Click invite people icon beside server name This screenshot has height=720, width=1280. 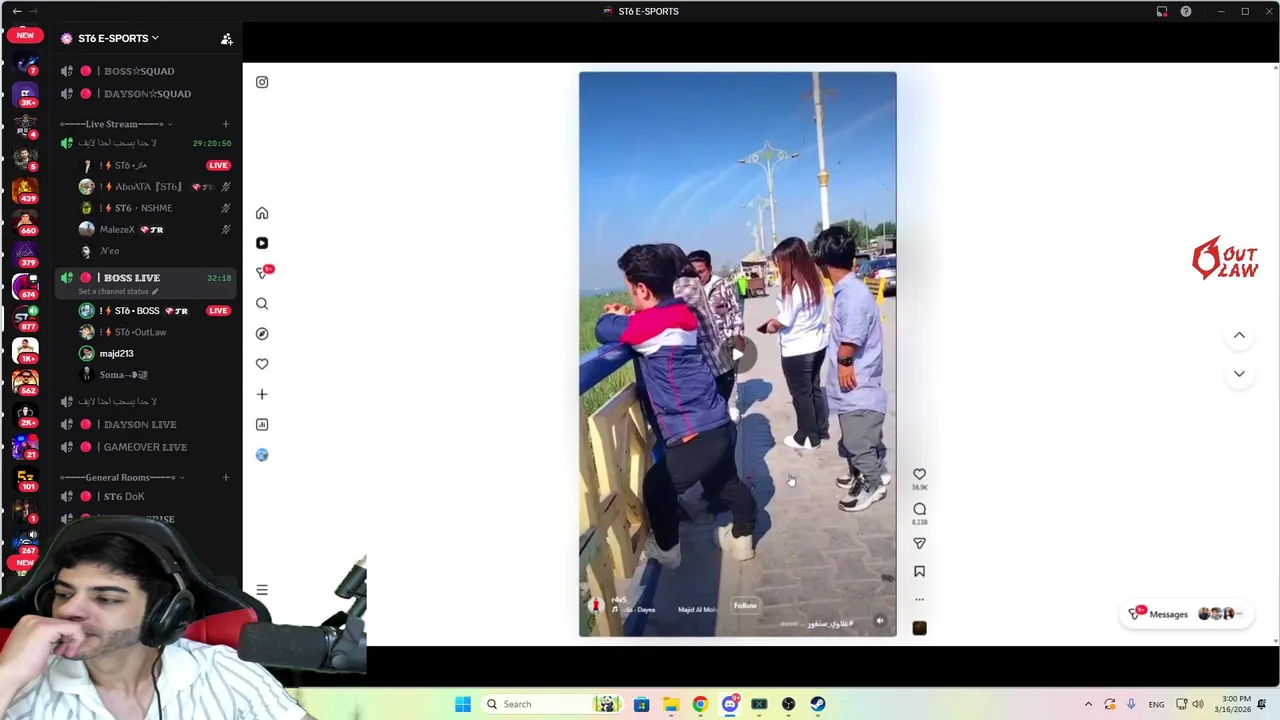[227, 39]
